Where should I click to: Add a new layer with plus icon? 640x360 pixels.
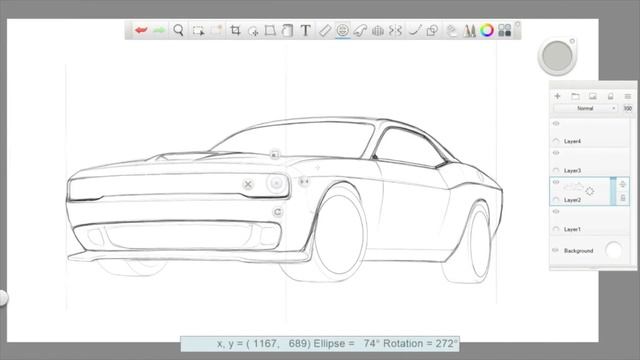point(558,96)
